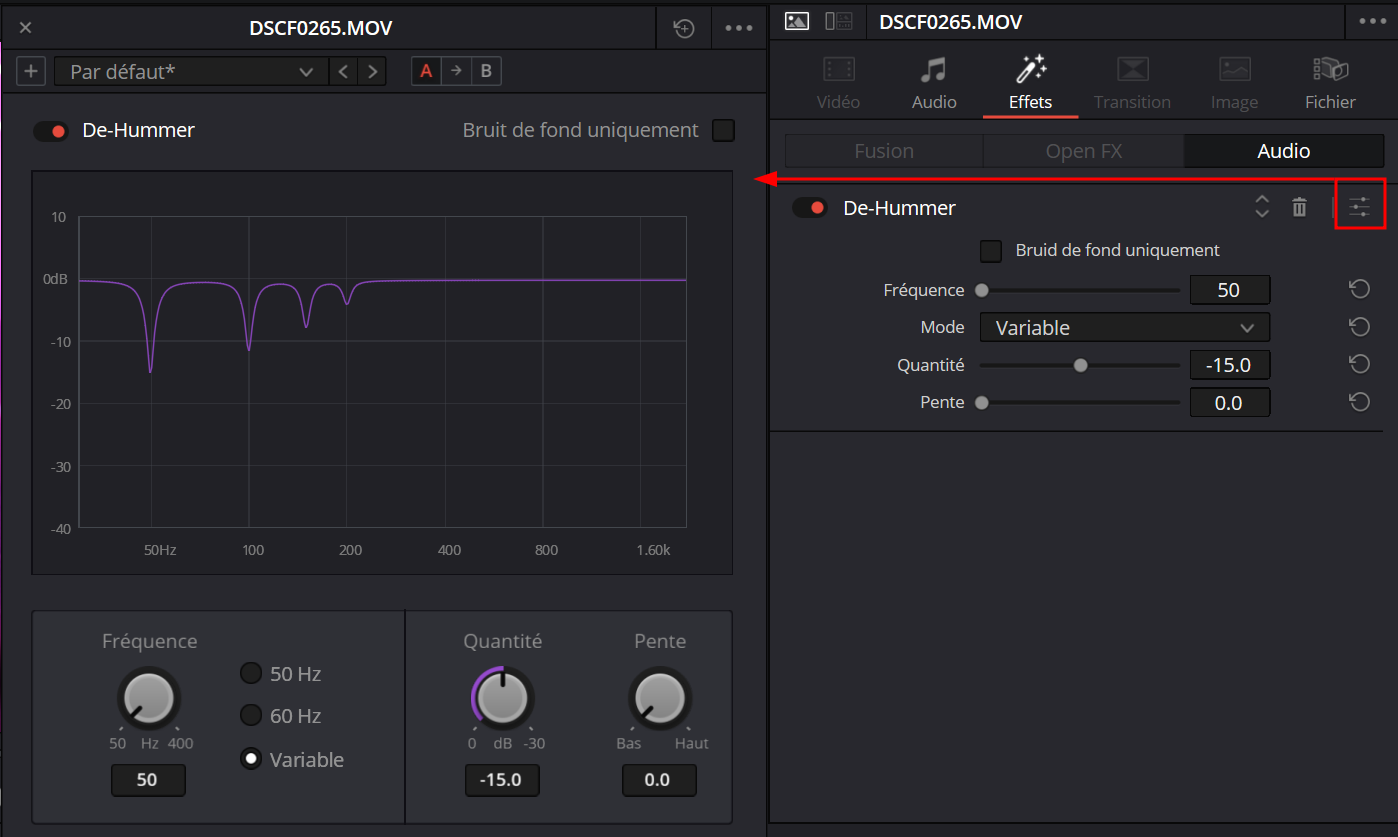The width and height of the screenshot is (1398, 837).
Task: Click the Quantité knob
Action: 503,698
